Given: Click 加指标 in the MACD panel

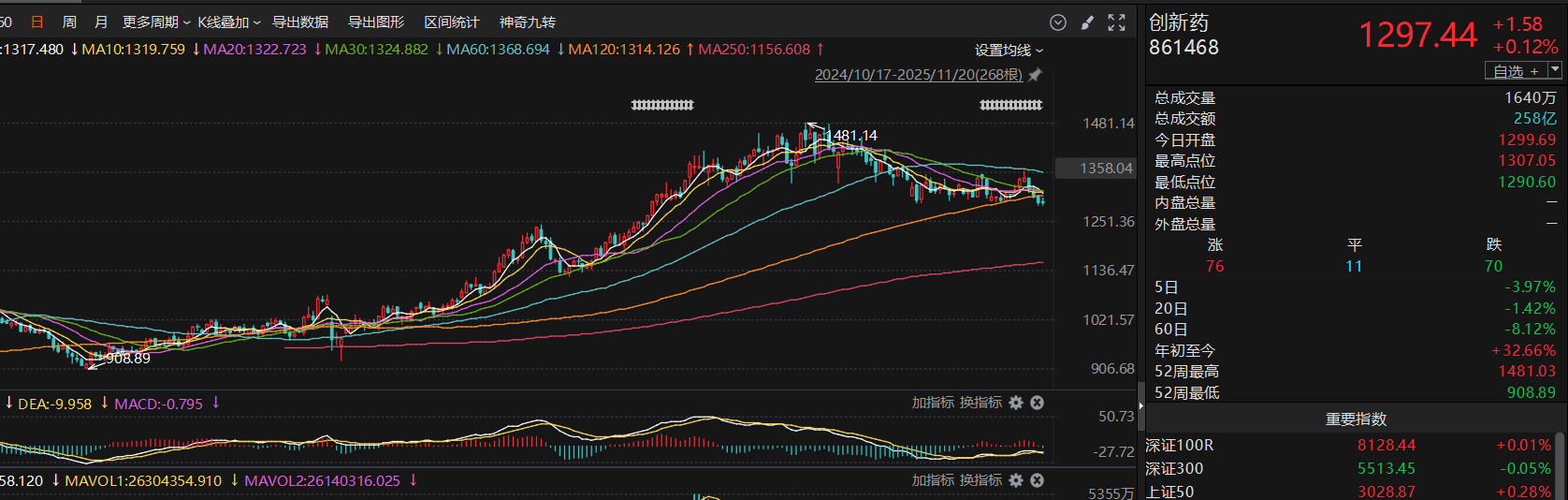Looking at the screenshot, I should (934, 403).
